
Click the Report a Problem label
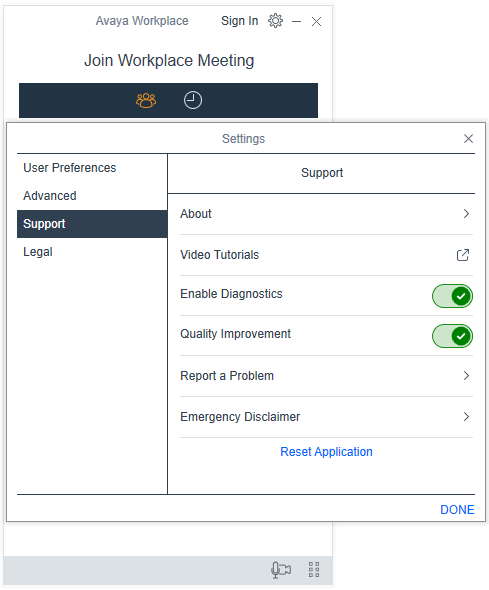(227, 376)
